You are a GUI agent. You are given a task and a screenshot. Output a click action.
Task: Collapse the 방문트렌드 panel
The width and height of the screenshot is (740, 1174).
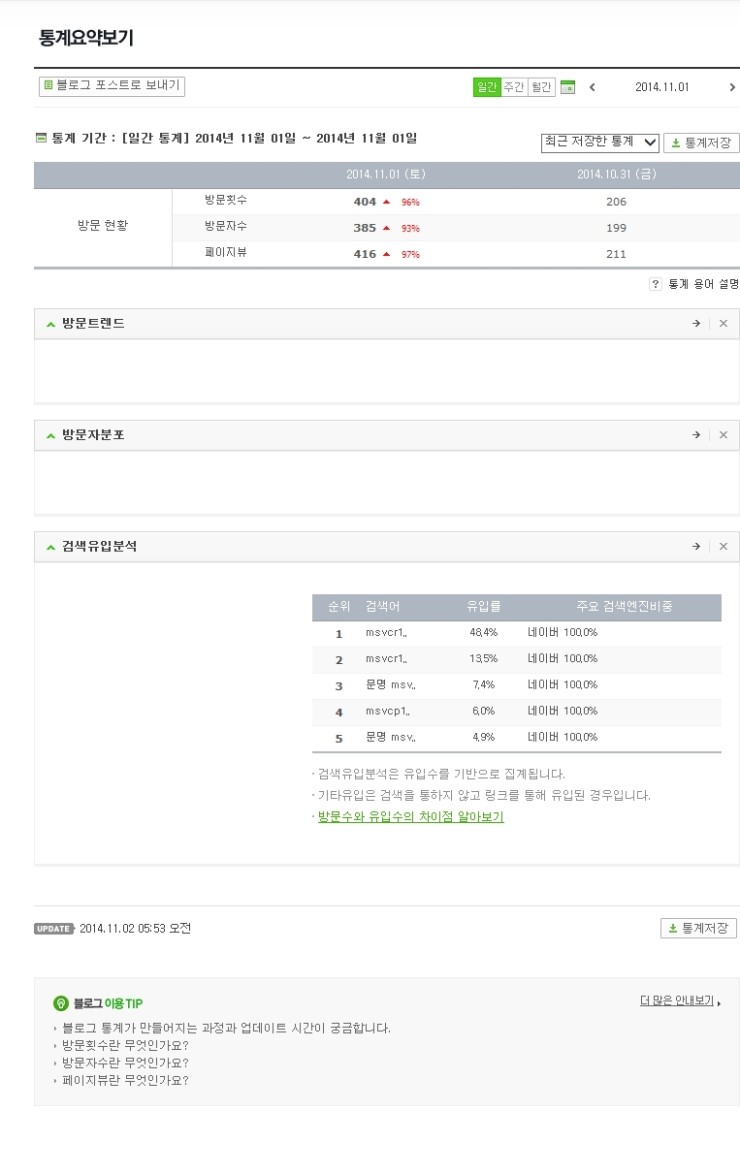(x=51, y=324)
